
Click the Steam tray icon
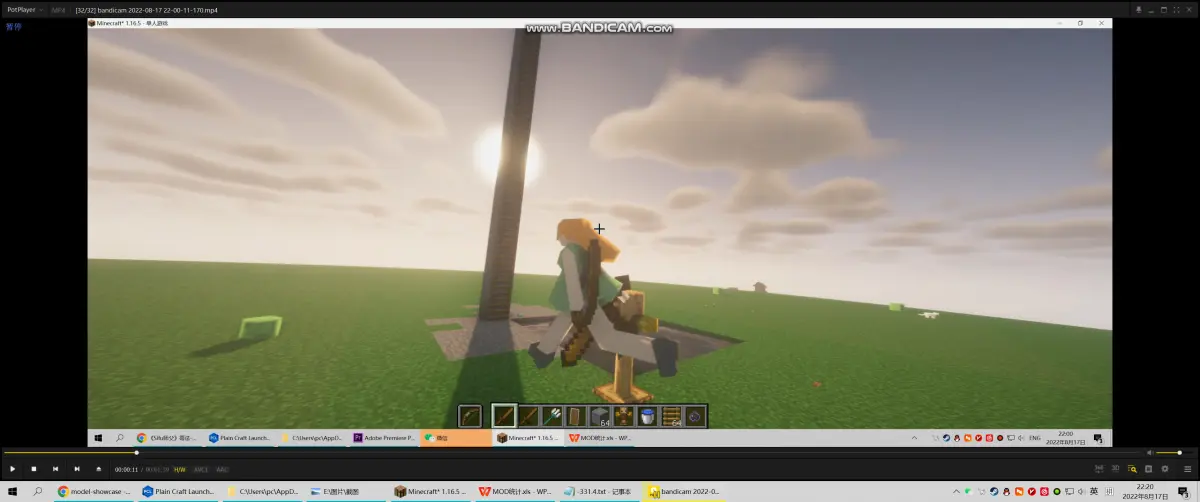(994, 491)
